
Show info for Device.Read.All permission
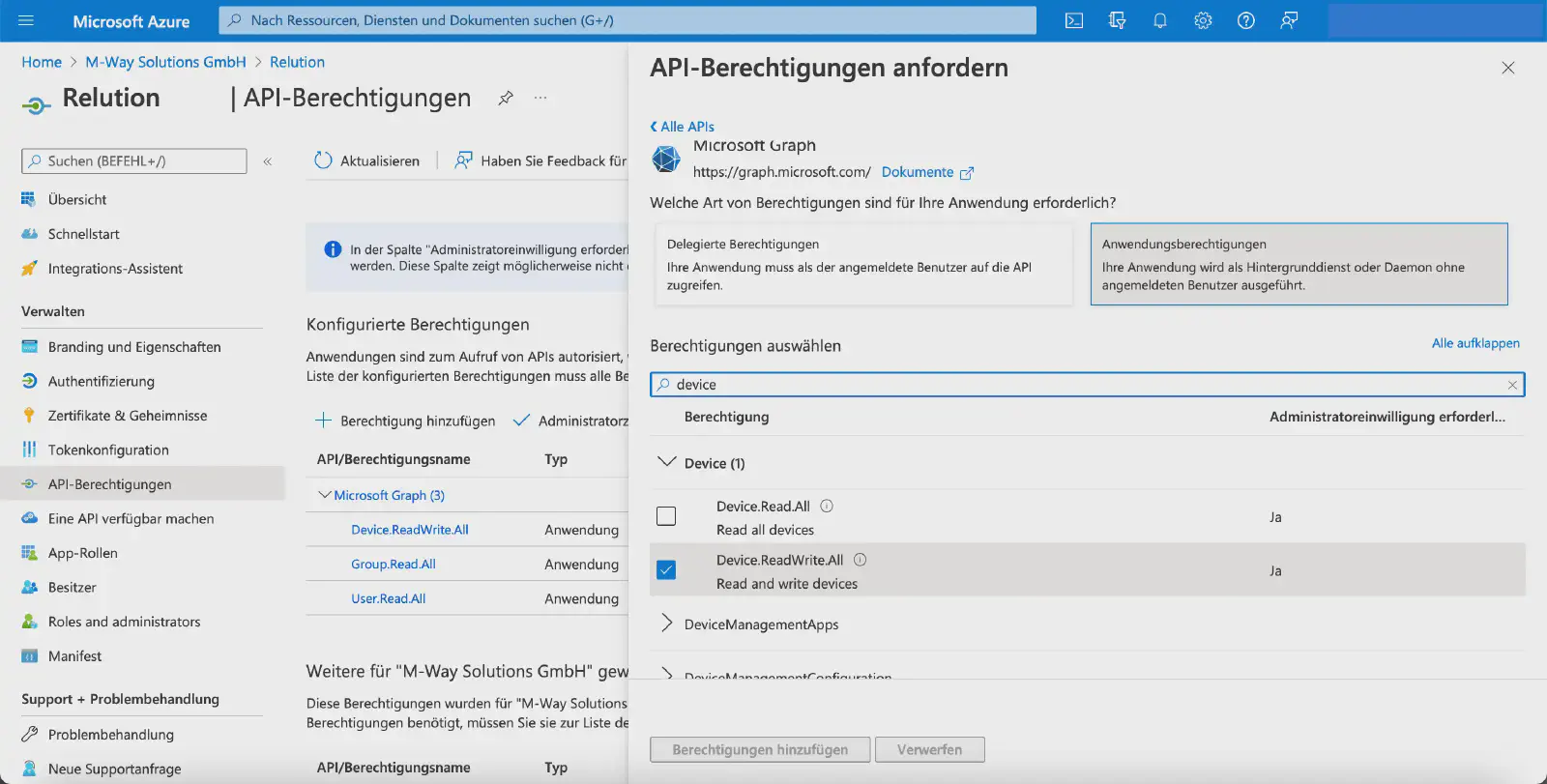[827, 506]
